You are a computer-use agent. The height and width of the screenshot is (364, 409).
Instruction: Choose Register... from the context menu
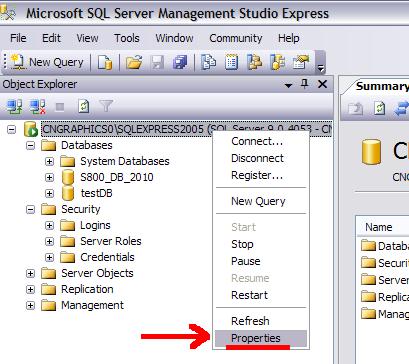[x=261, y=175]
